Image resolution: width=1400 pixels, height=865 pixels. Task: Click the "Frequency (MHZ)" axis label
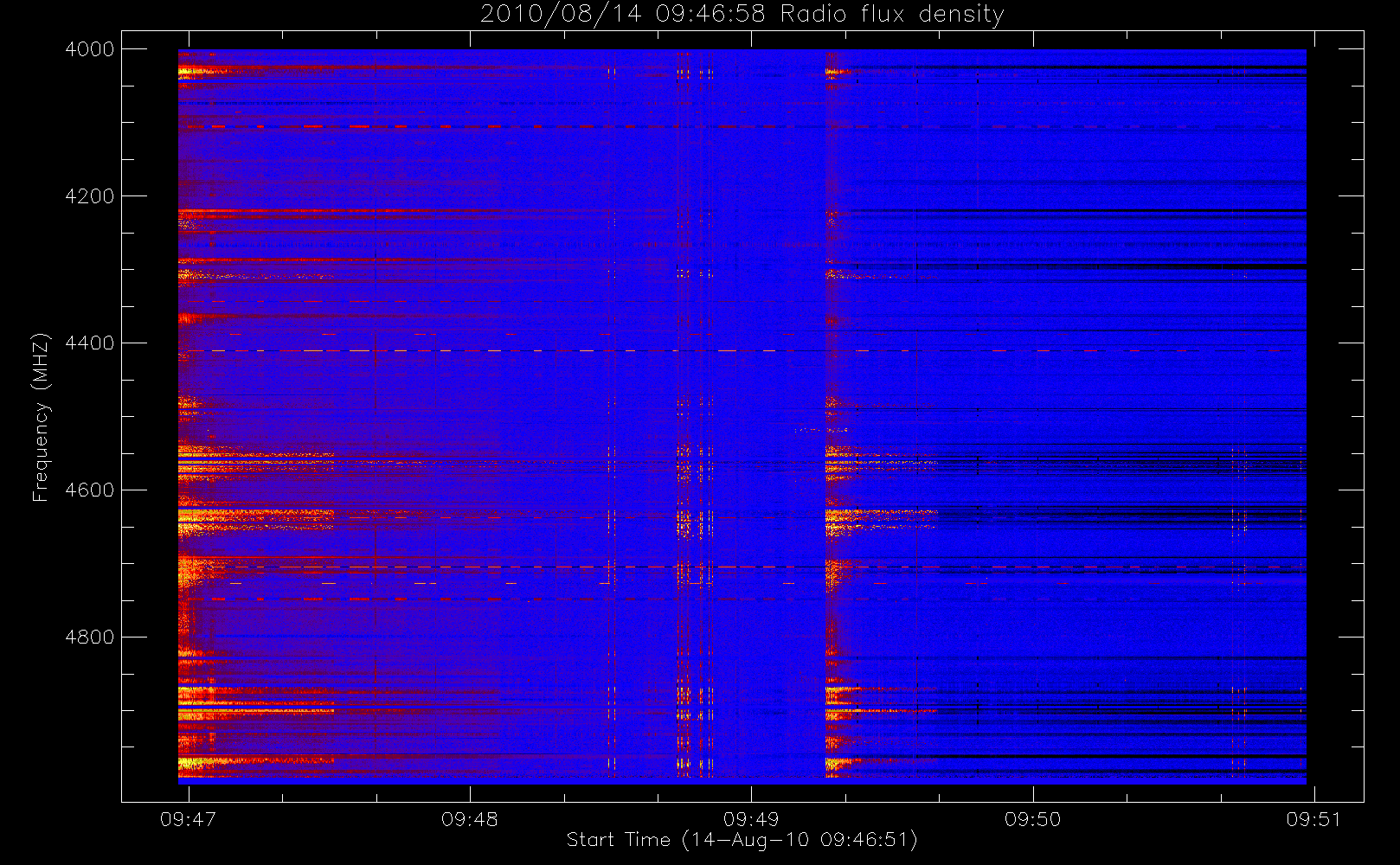(x=40, y=417)
